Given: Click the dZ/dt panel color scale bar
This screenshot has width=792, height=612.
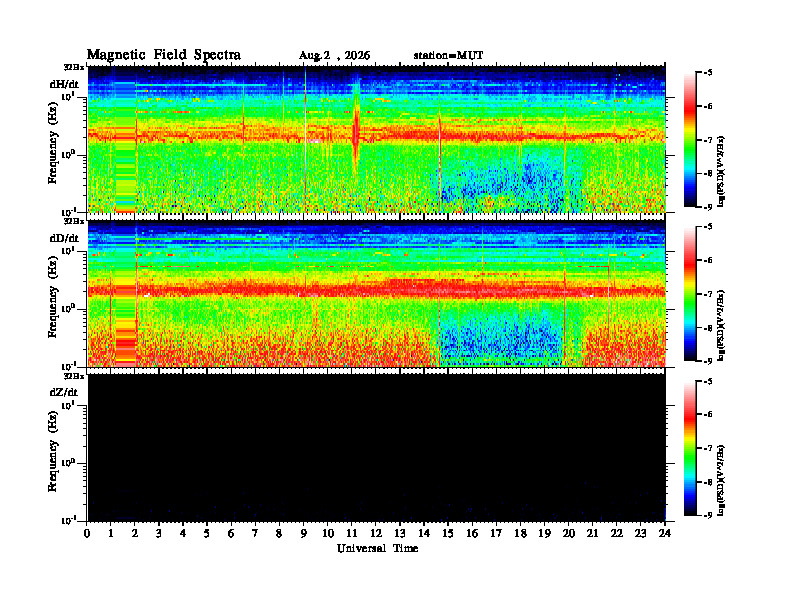Looking at the screenshot, I should (x=690, y=448).
